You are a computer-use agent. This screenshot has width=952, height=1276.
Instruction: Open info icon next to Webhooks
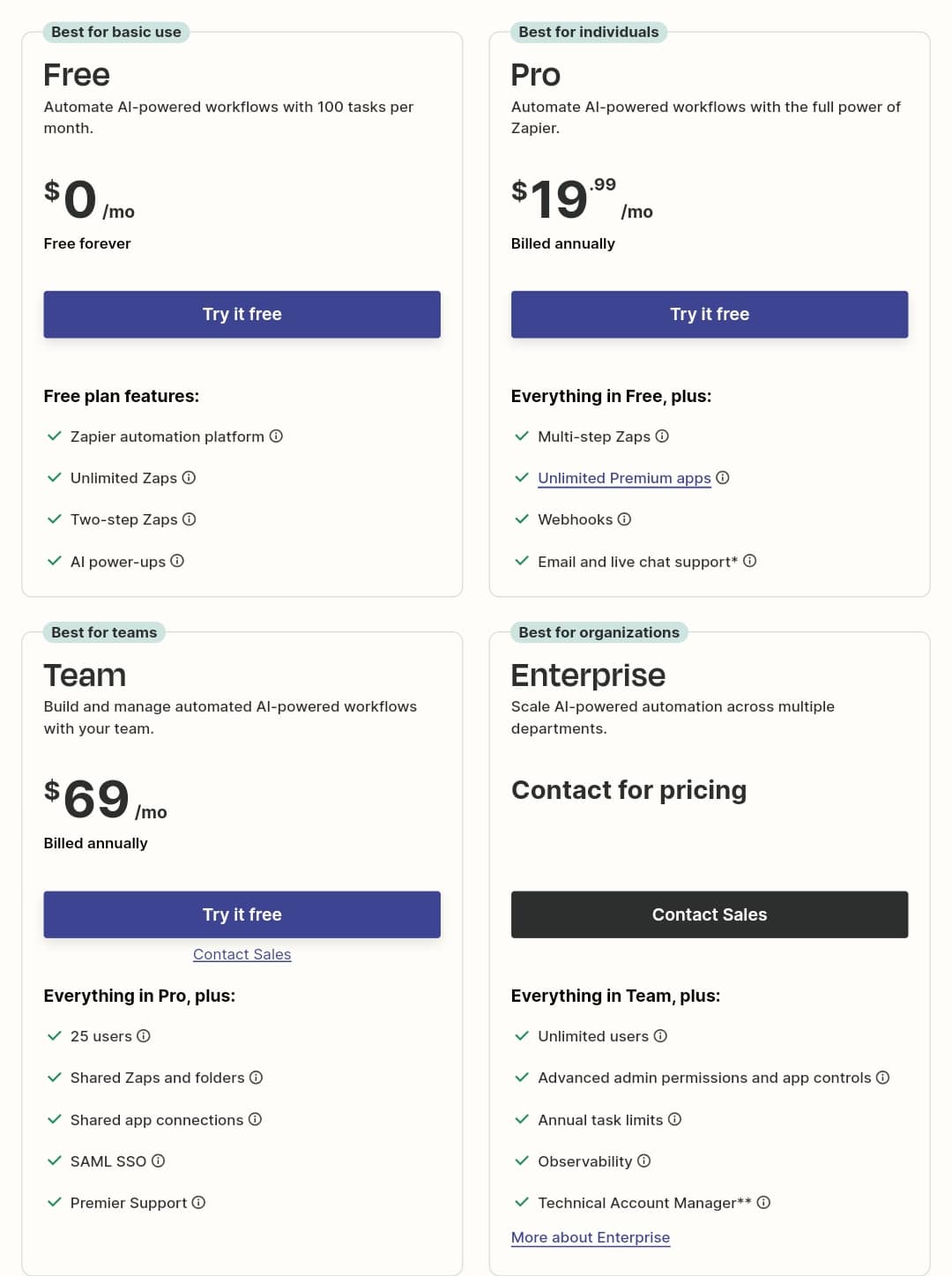pyautogui.click(x=624, y=519)
